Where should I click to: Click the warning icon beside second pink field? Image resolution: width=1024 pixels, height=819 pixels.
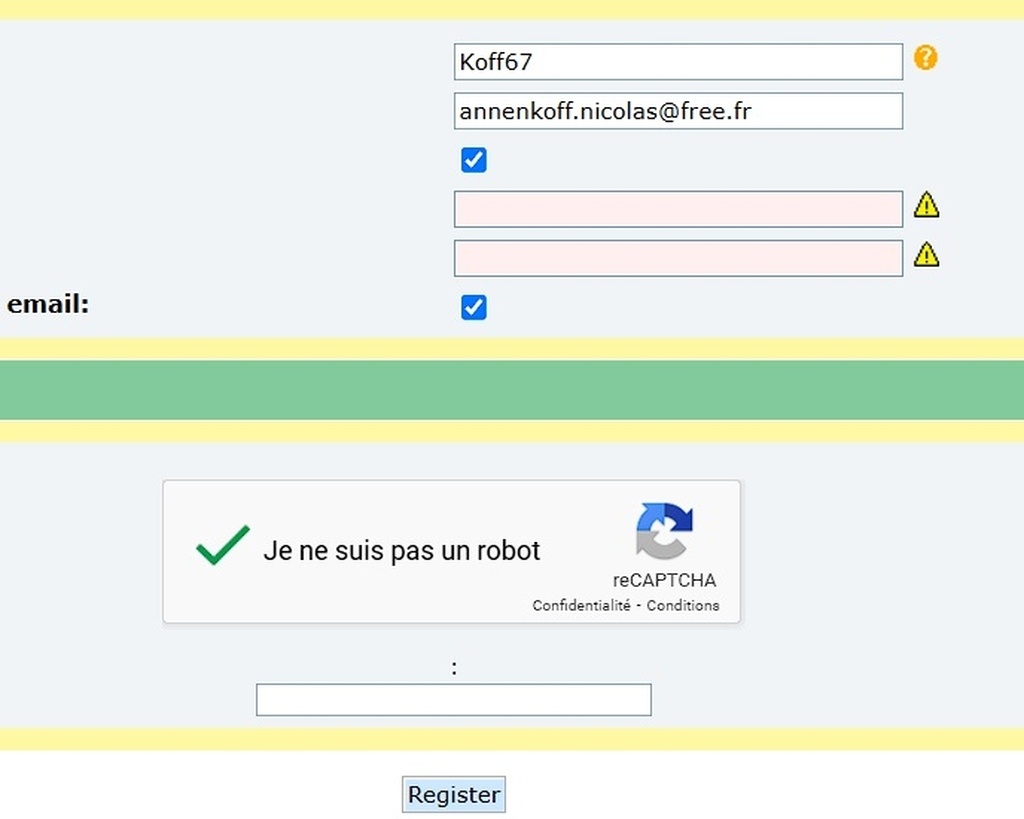(926, 254)
